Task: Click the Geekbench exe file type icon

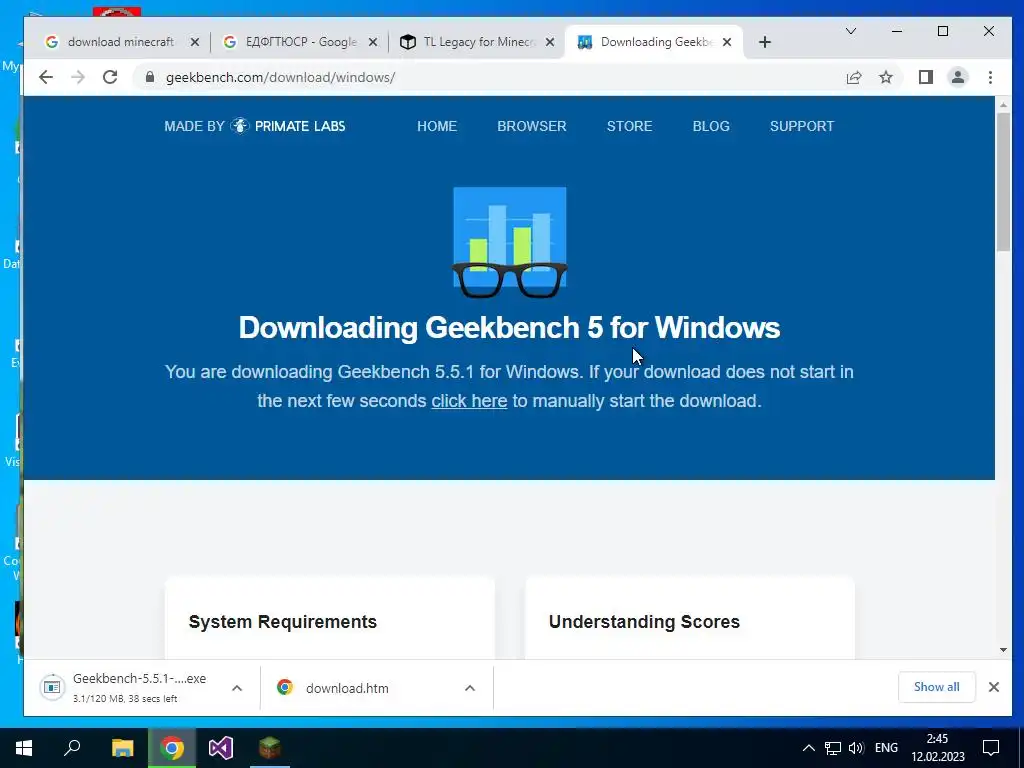Action: [52, 687]
